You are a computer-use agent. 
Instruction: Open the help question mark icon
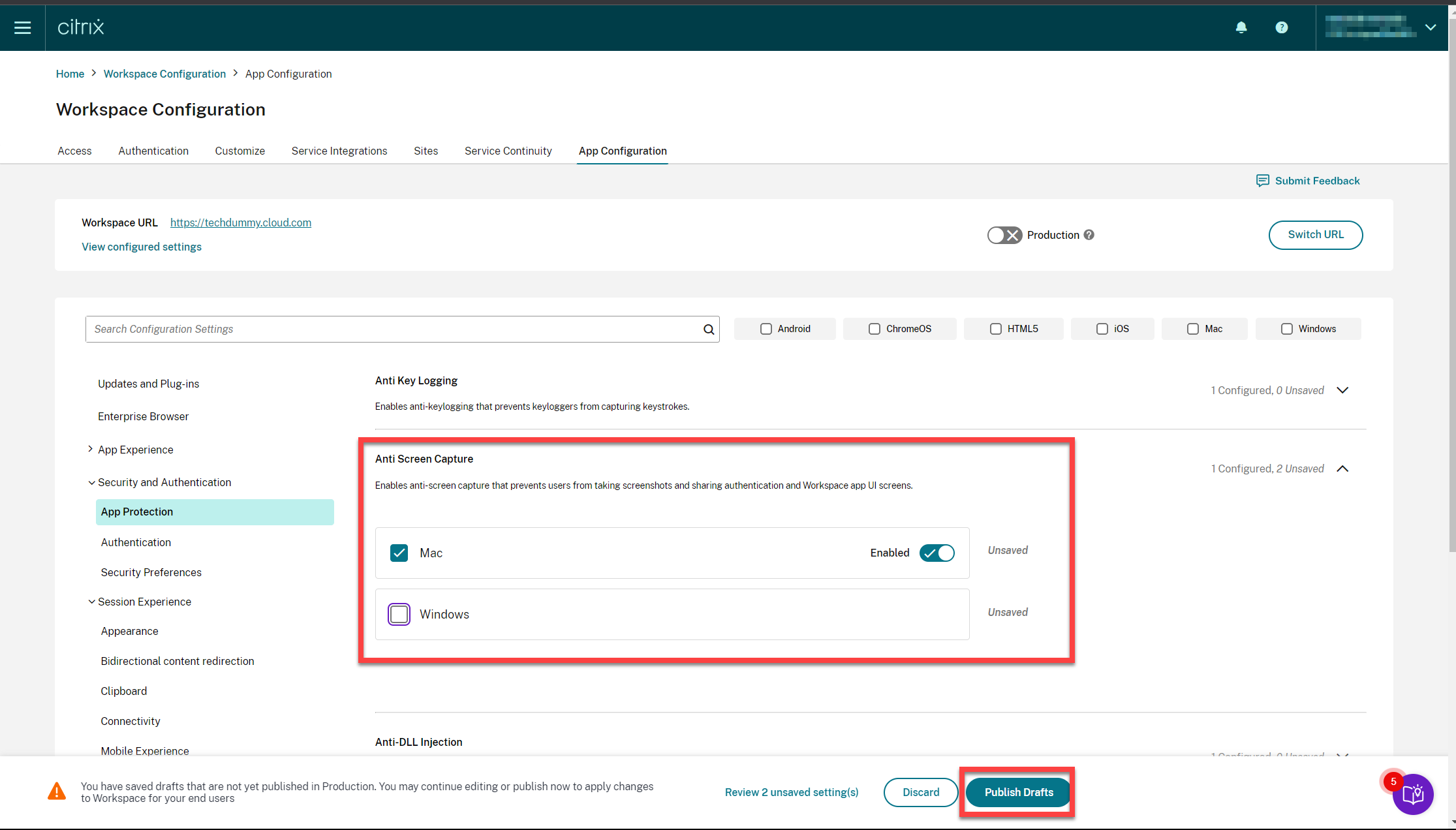coord(1282,27)
